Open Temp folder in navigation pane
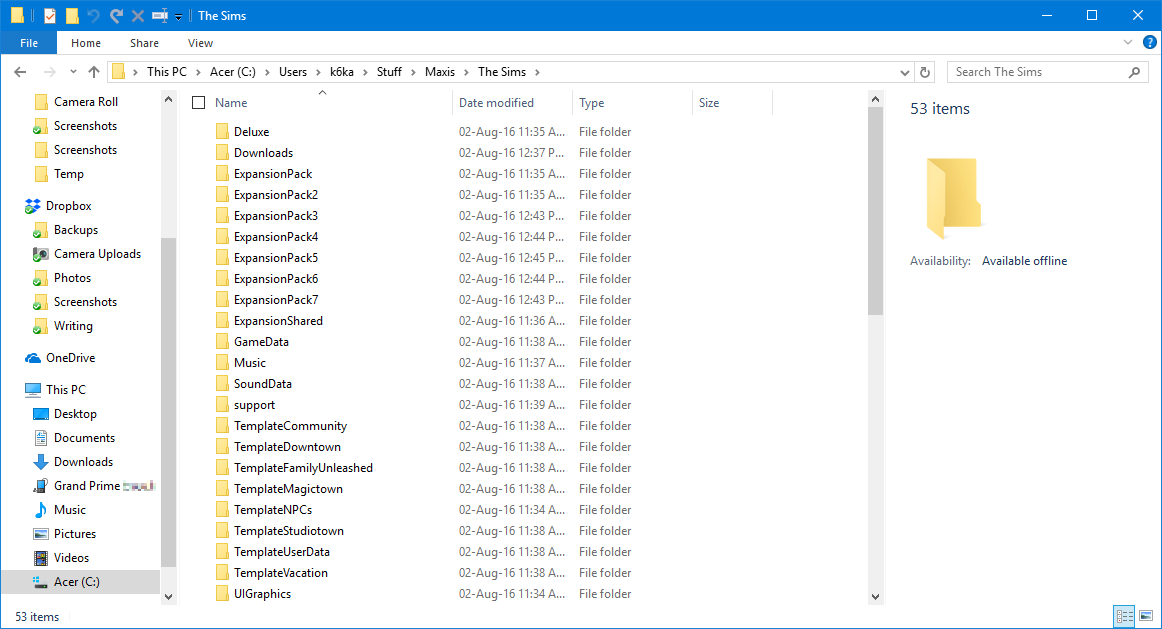 tap(68, 173)
